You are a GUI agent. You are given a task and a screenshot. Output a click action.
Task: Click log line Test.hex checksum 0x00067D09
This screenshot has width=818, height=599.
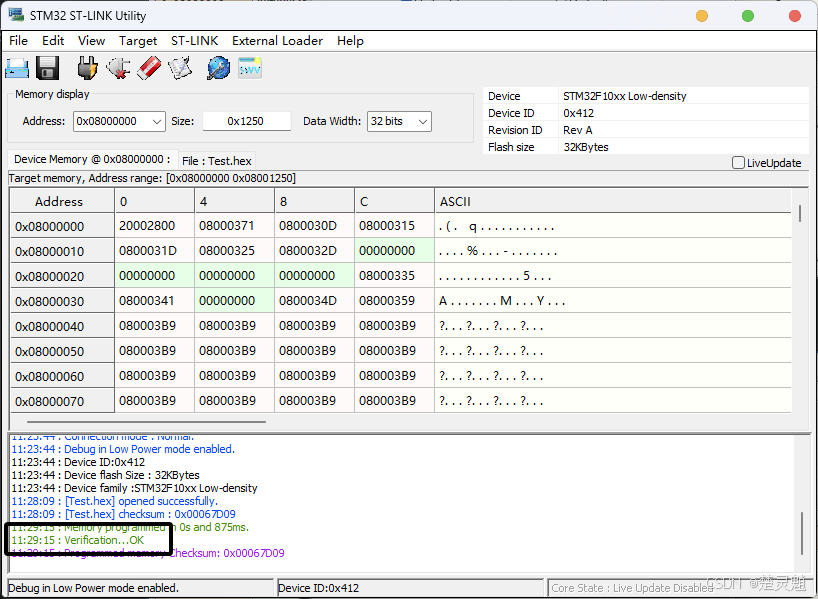[124, 514]
